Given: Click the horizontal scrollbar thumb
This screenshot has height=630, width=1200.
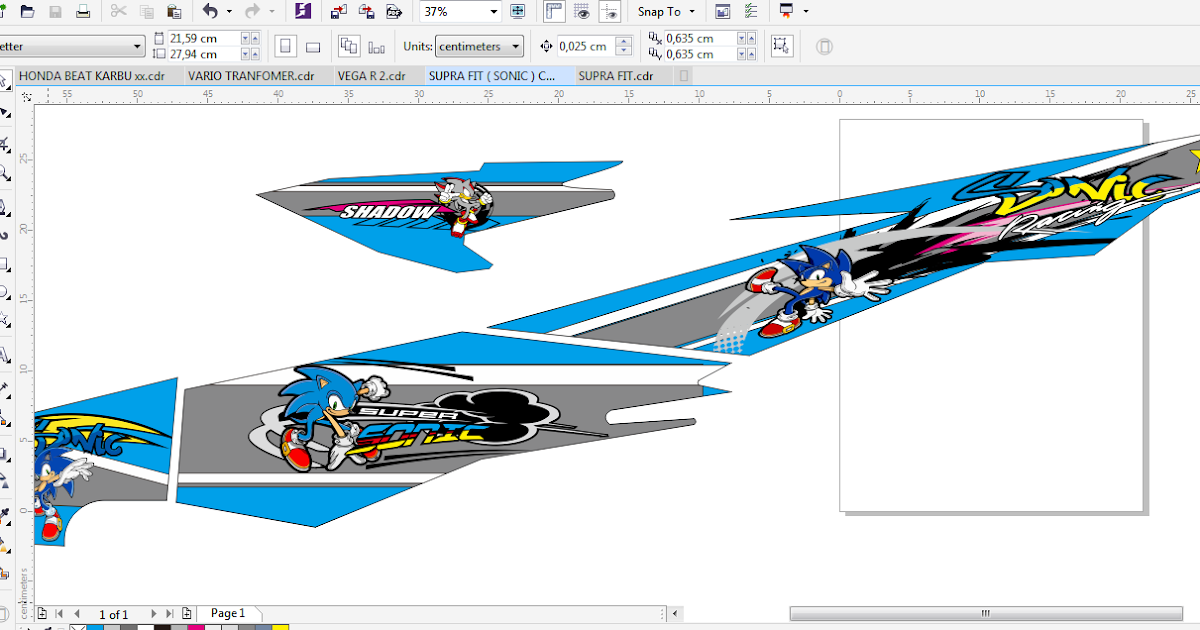Looking at the screenshot, I should 985,613.
